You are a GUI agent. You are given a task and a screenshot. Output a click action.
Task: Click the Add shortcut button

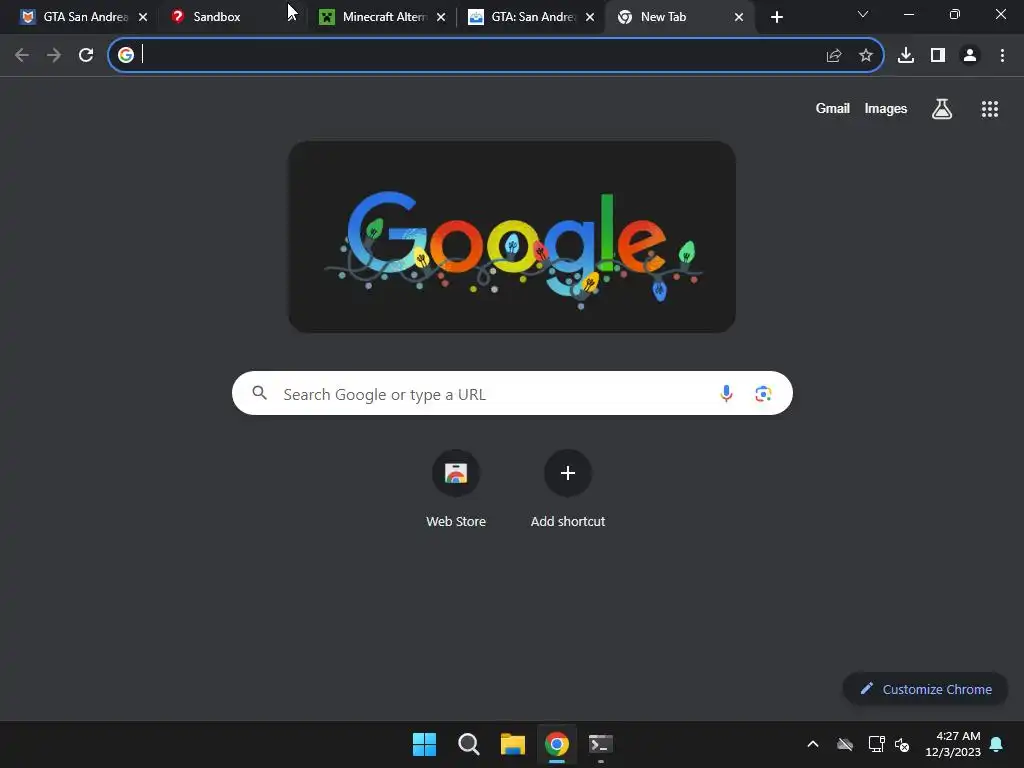pyautogui.click(x=568, y=488)
